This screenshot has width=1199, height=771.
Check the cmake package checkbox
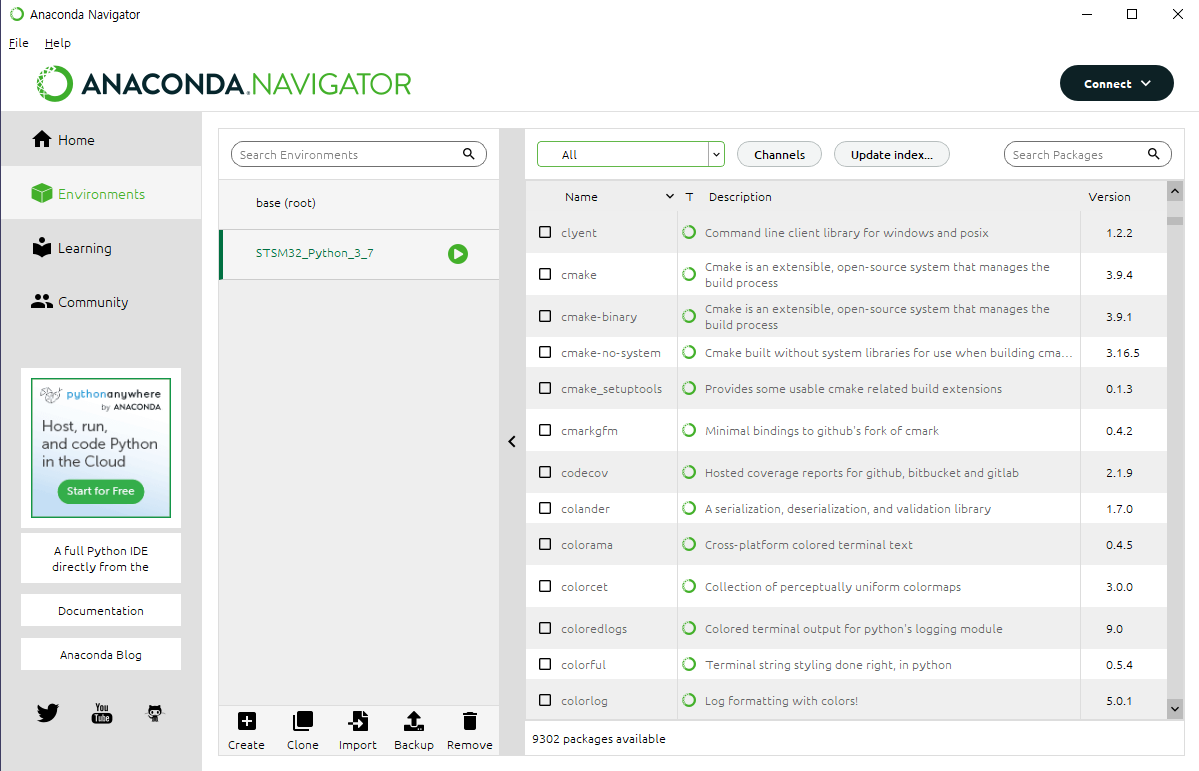coord(544,274)
